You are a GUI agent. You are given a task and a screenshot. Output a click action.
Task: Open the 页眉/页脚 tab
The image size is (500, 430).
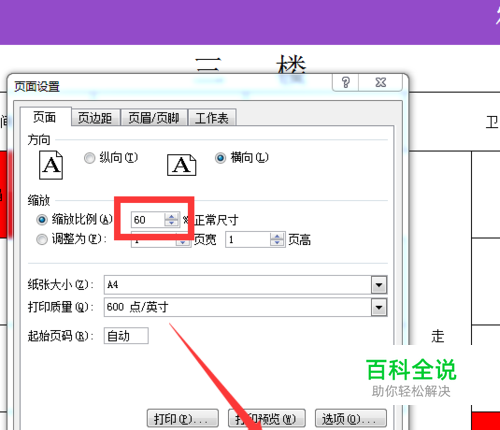point(154,118)
